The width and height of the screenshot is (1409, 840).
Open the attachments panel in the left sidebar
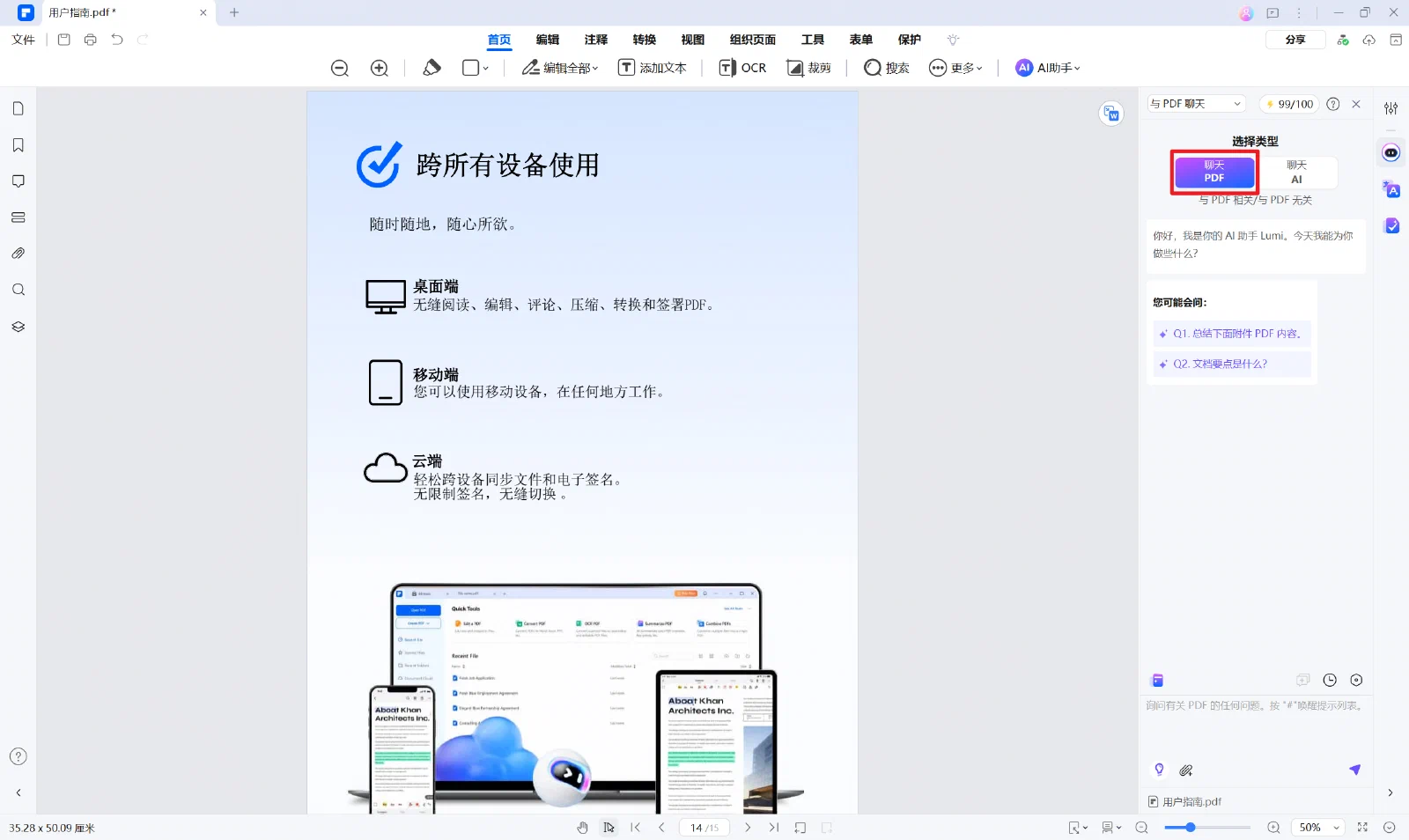18,254
